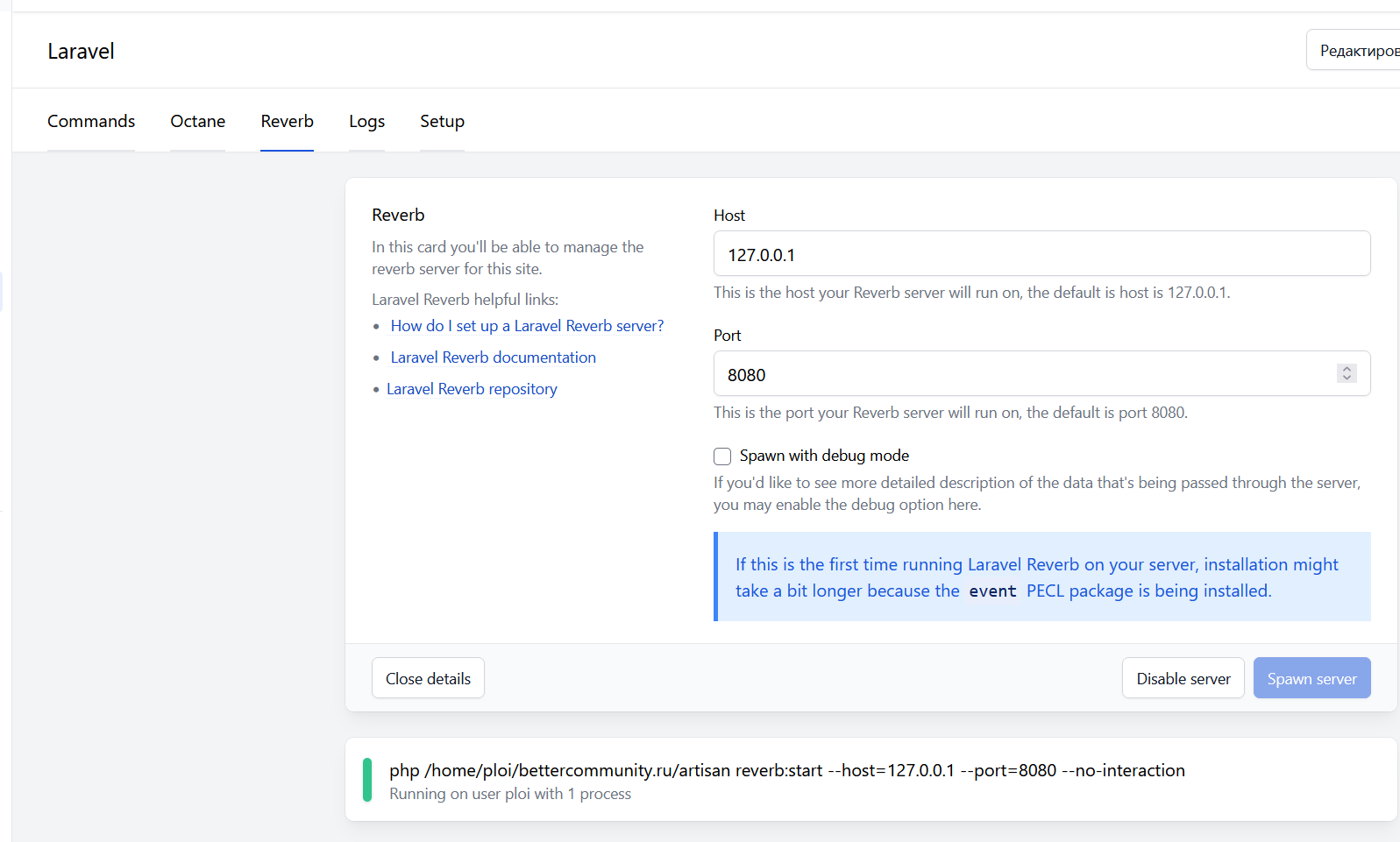Focus the Port input field
Screen dimensions: 1400x842
coord(1041,374)
